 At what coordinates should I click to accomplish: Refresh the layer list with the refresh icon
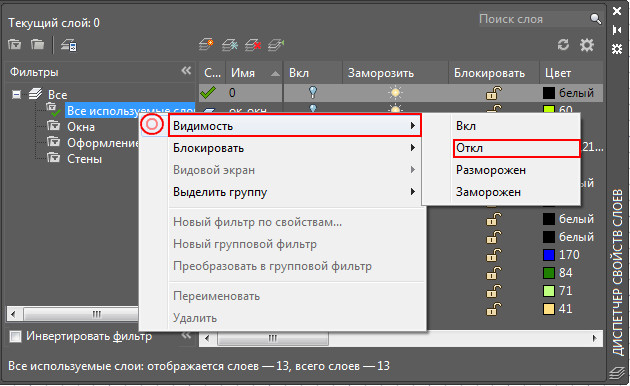(x=563, y=45)
